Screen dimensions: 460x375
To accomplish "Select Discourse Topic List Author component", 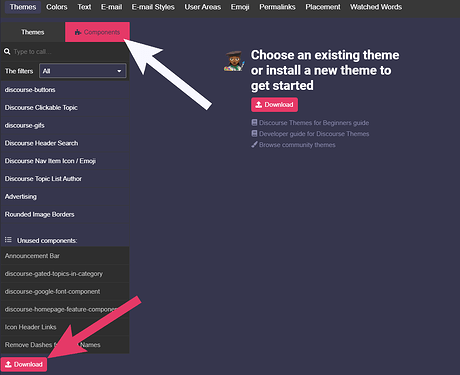I will click(x=65, y=179).
